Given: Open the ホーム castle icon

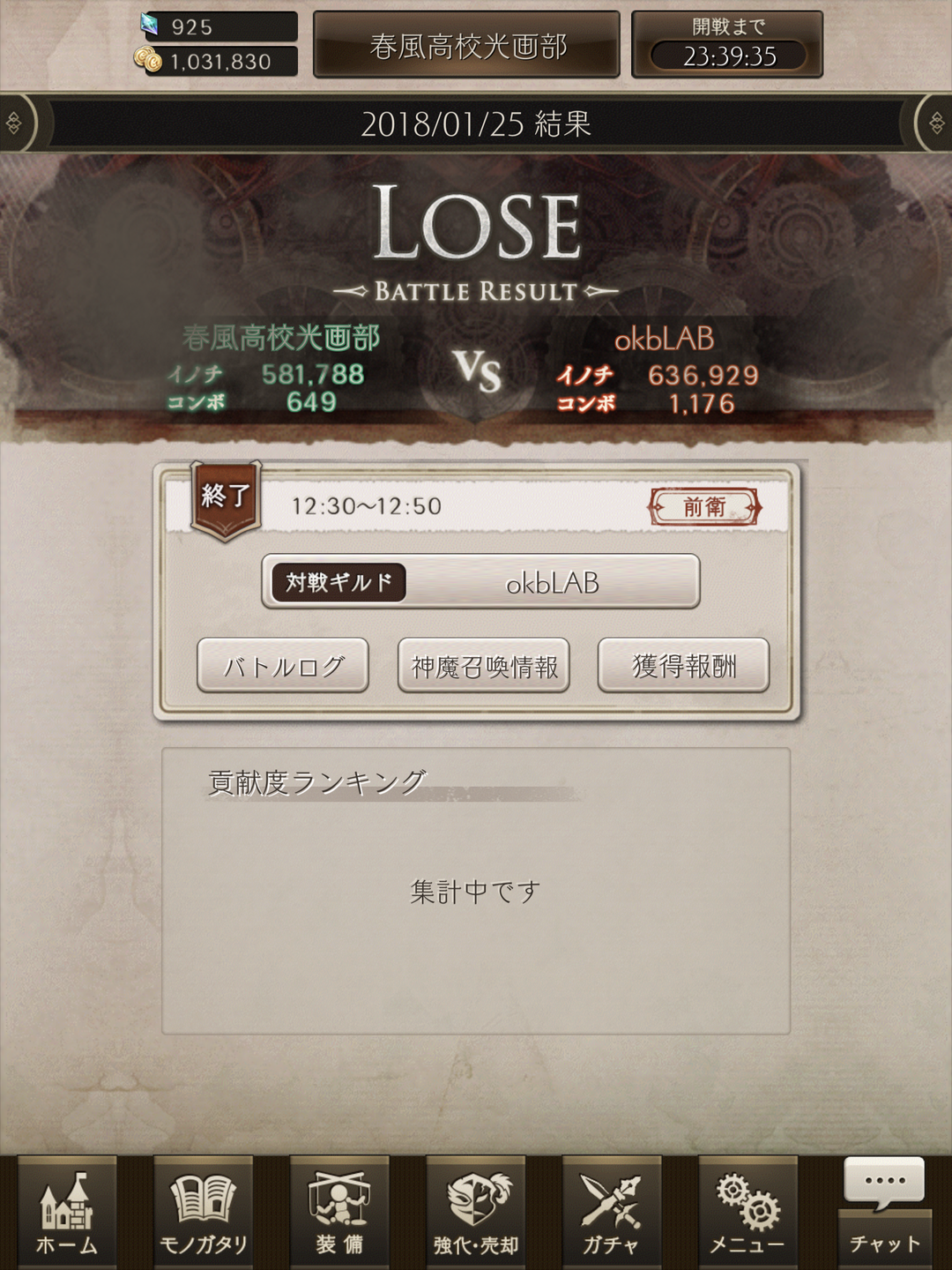Looking at the screenshot, I should pyautogui.click(x=67, y=1212).
